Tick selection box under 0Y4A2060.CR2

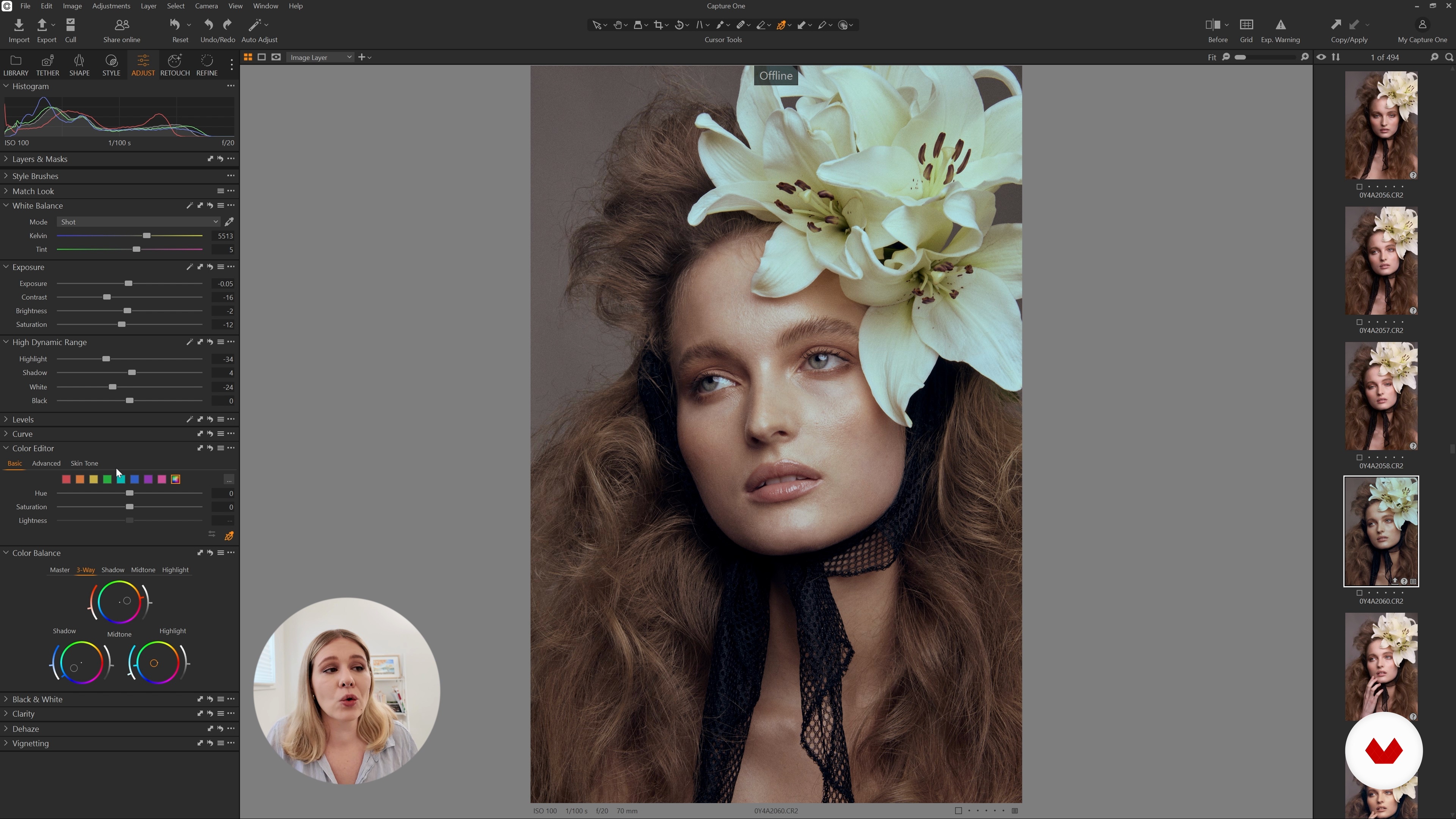point(1359,593)
